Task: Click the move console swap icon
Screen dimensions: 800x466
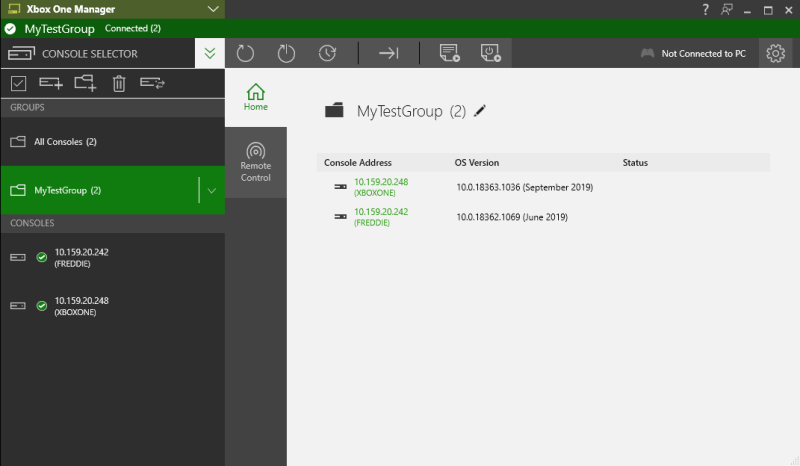Action: [152, 83]
